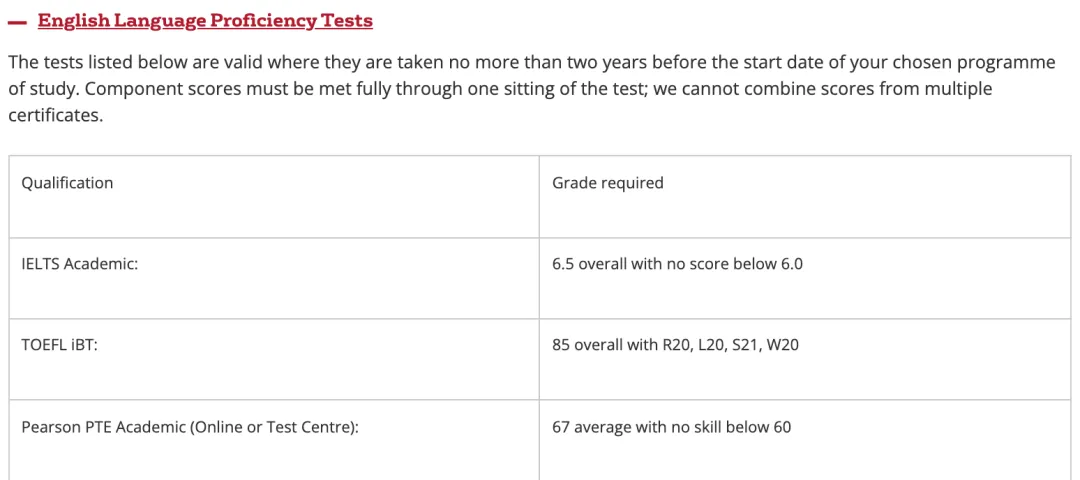Click the Pearson PTE Academic qualification text
The height and width of the screenshot is (480, 1080).
coord(190,427)
